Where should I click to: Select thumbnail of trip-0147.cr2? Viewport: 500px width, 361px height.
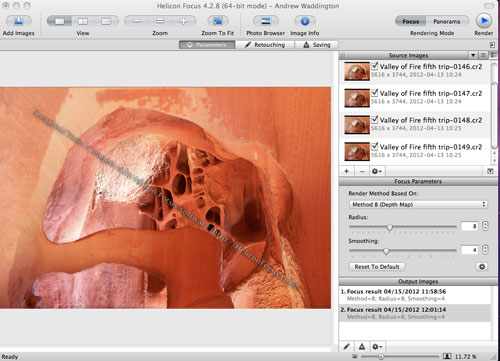tap(357, 98)
